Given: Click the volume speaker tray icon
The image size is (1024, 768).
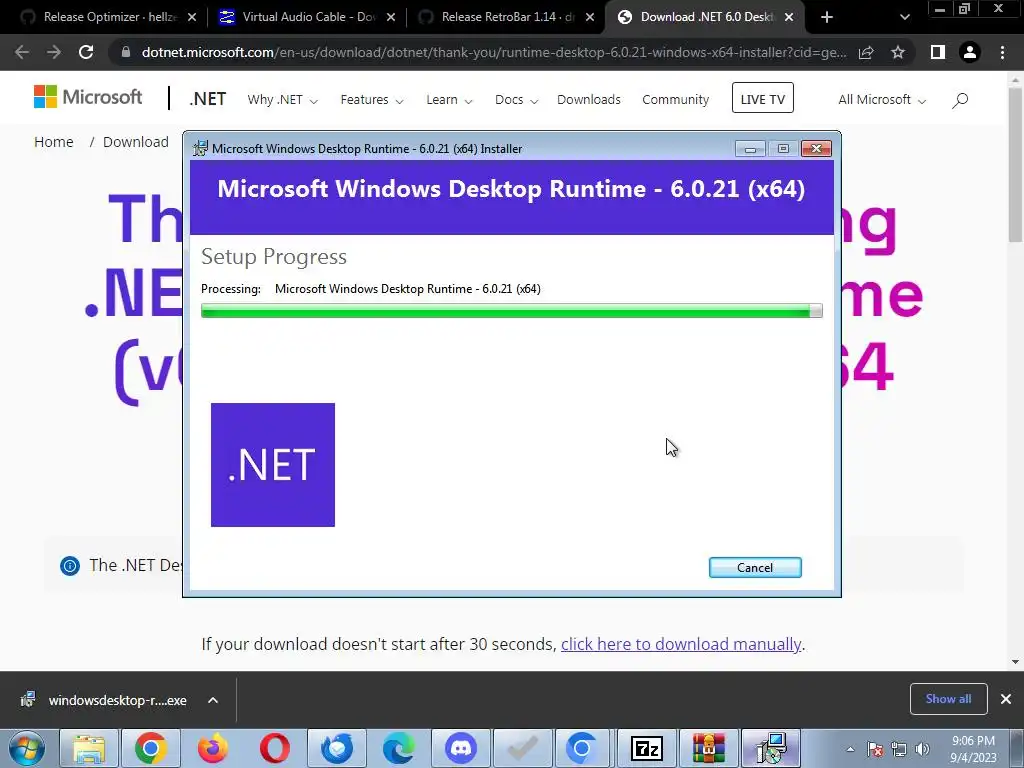Looking at the screenshot, I should coord(923,749).
